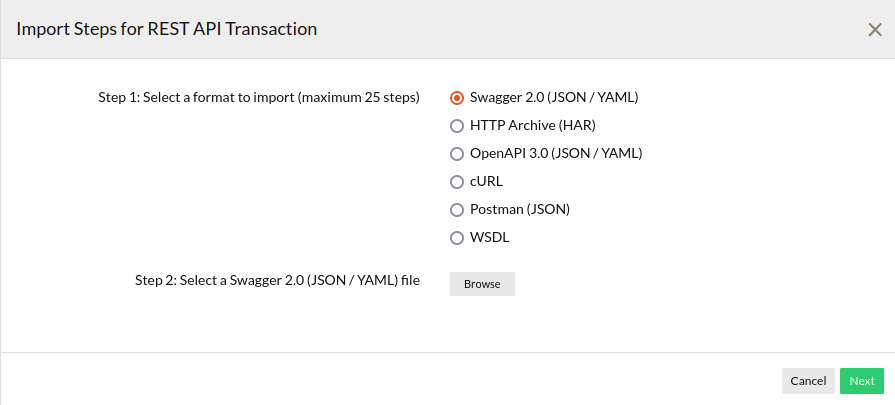Viewport: 895px width, 405px height.
Task: Select the WSDL radio button
Action: (x=457, y=238)
